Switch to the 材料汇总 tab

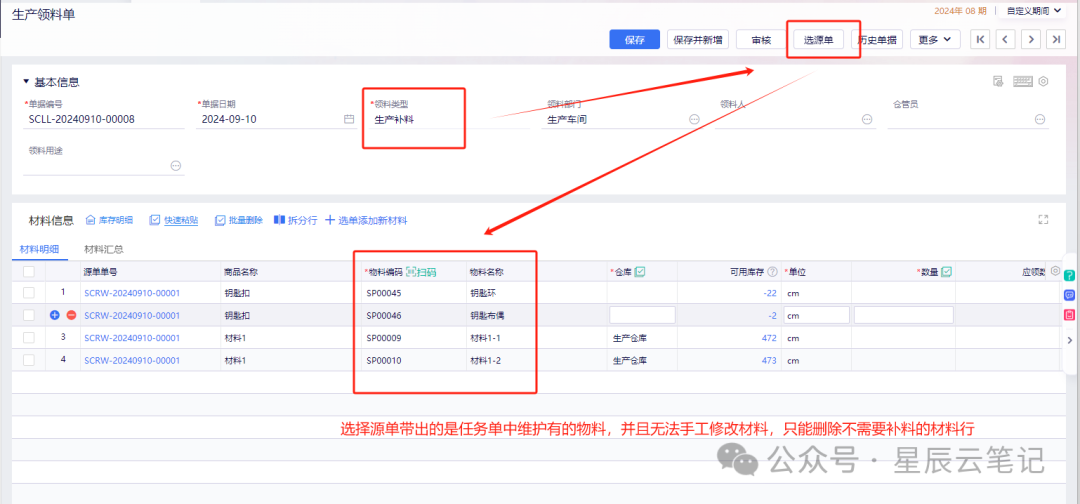[x=103, y=249]
